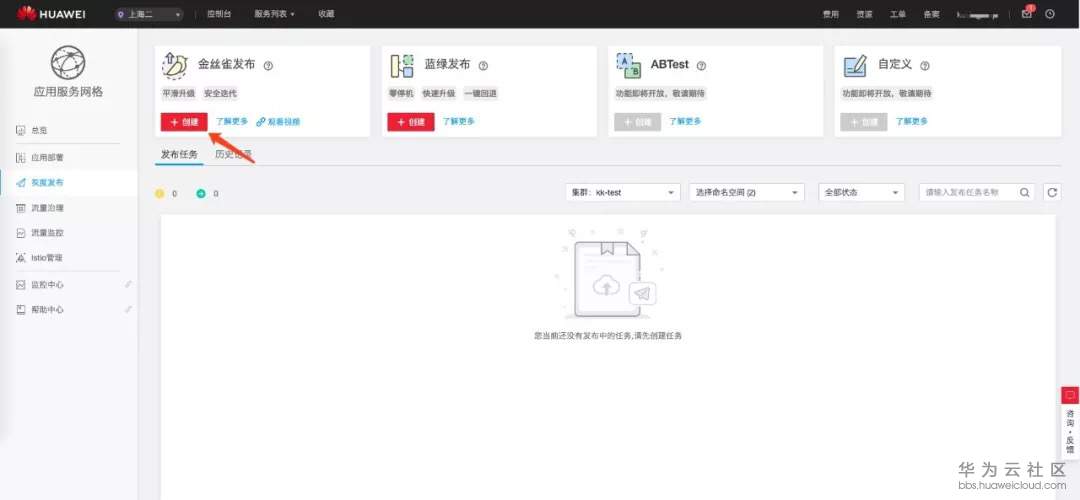The image size is (1080, 500).
Task: Open the 上海二 region selector
Action: (149, 14)
